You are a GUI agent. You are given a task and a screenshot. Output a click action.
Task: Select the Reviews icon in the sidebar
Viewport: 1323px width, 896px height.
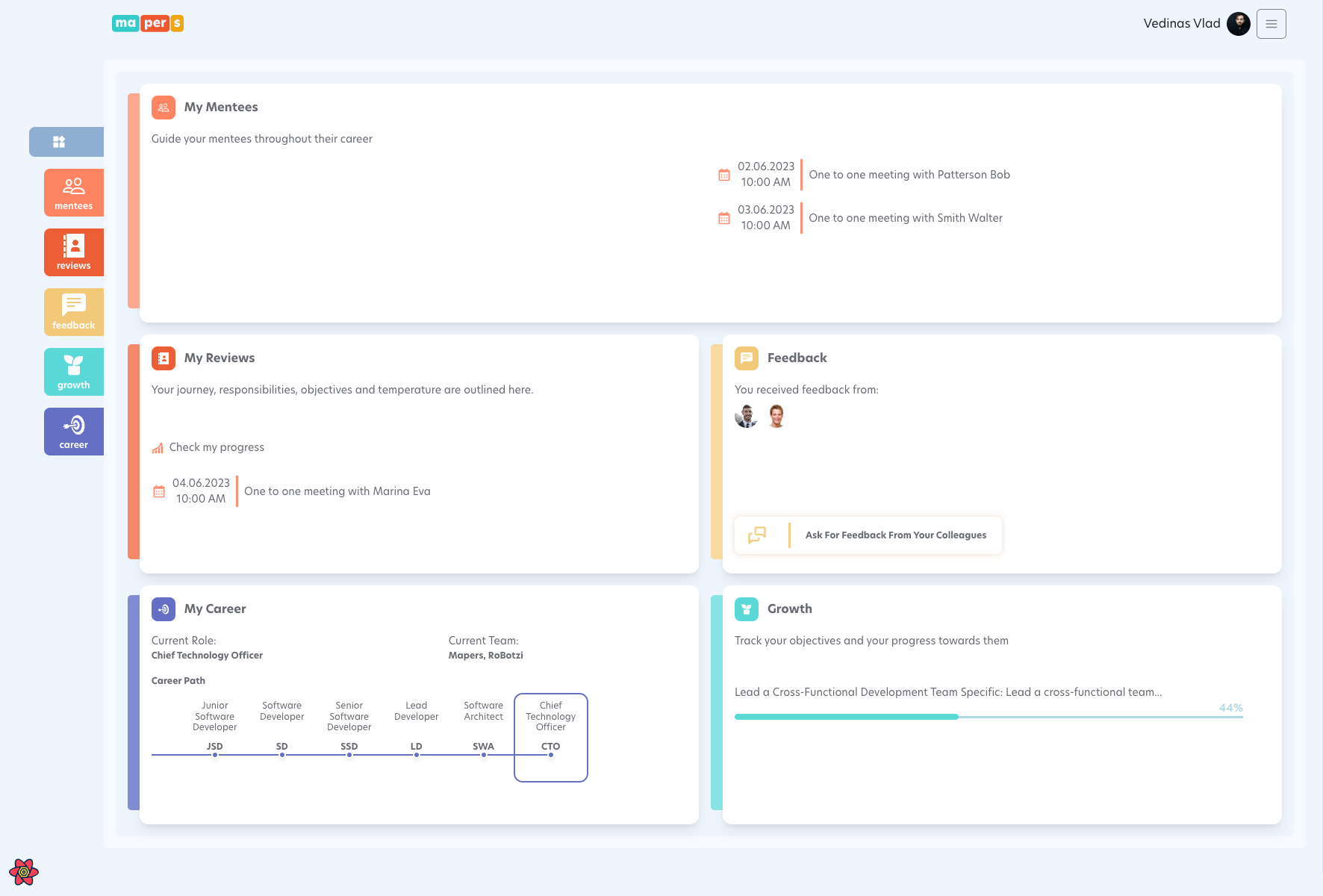click(73, 252)
